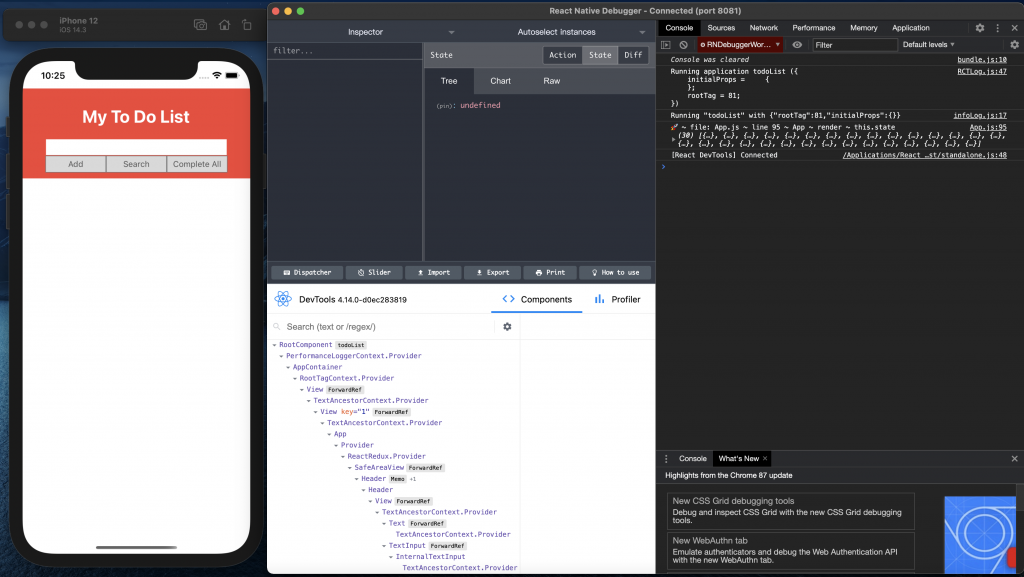
Task: Select the InternalTextInput component row
Action: click(x=393, y=557)
